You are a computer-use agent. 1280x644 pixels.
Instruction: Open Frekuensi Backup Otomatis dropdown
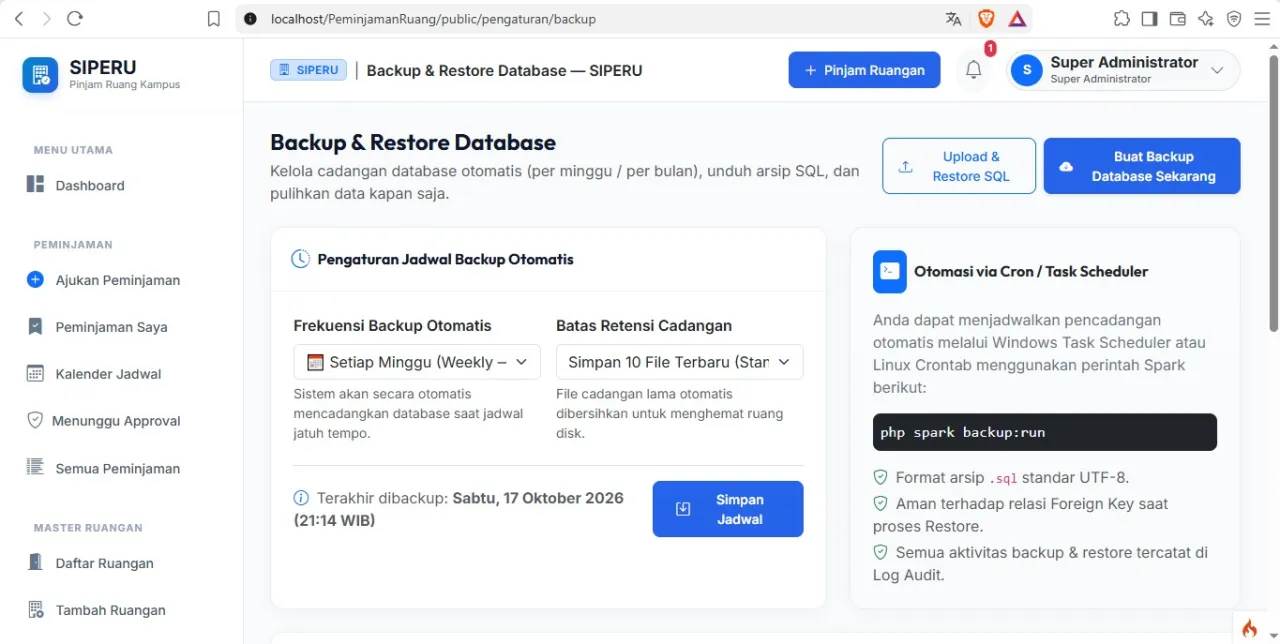(x=417, y=362)
